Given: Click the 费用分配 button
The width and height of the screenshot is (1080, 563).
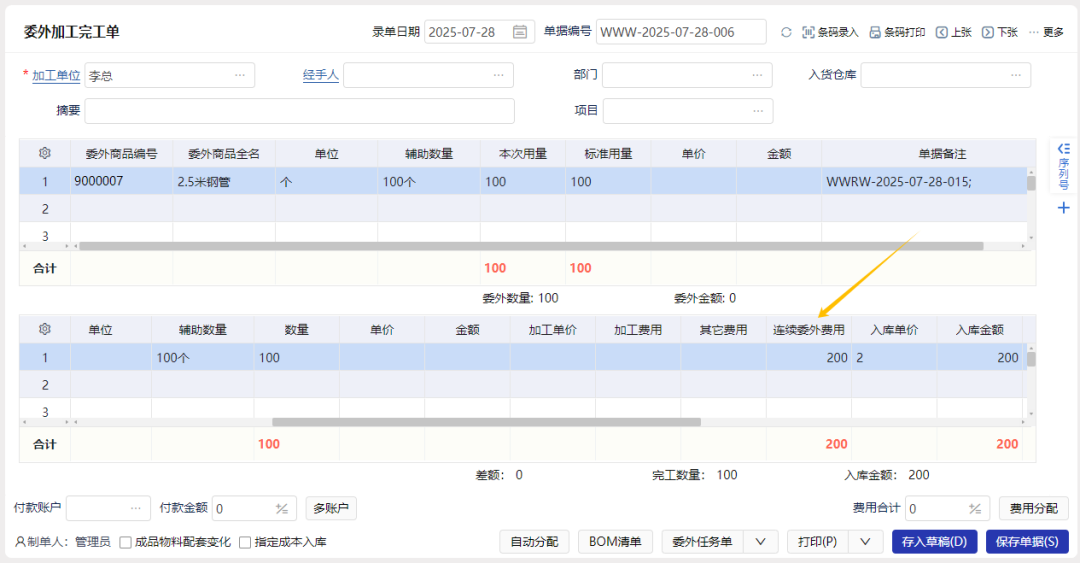Looking at the screenshot, I should (x=1034, y=509).
